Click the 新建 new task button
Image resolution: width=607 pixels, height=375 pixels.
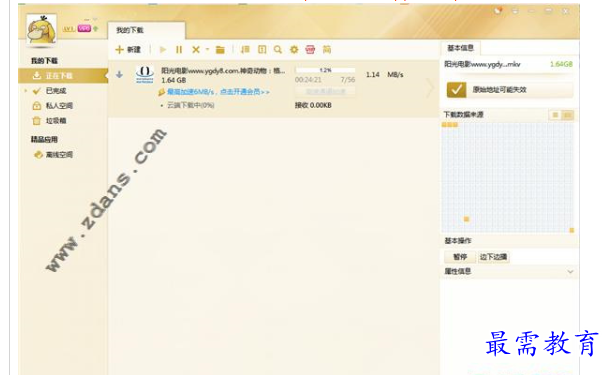(x=128, y=50)
